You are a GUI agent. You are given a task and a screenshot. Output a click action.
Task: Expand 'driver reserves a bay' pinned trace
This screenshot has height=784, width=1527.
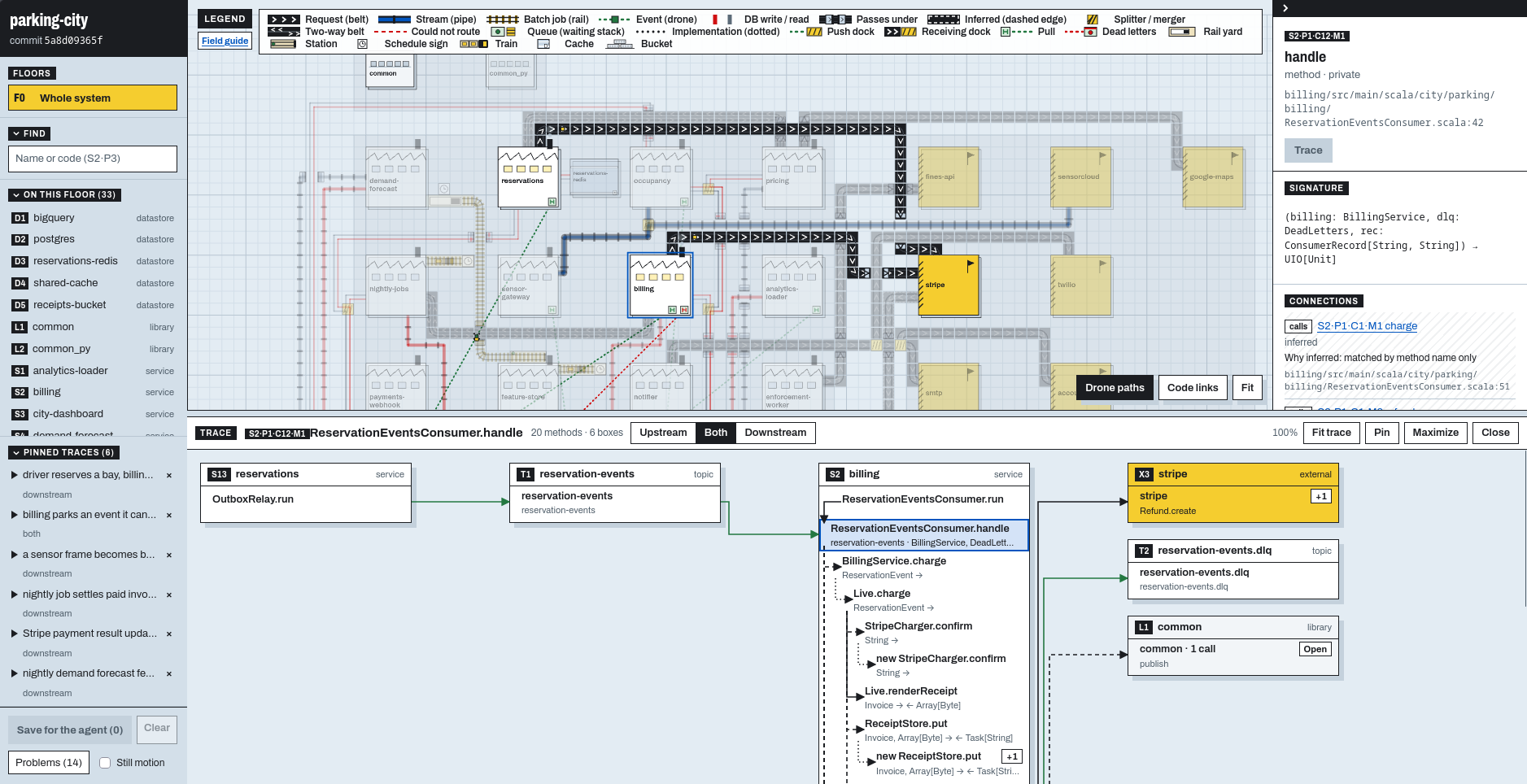point(15,475)
